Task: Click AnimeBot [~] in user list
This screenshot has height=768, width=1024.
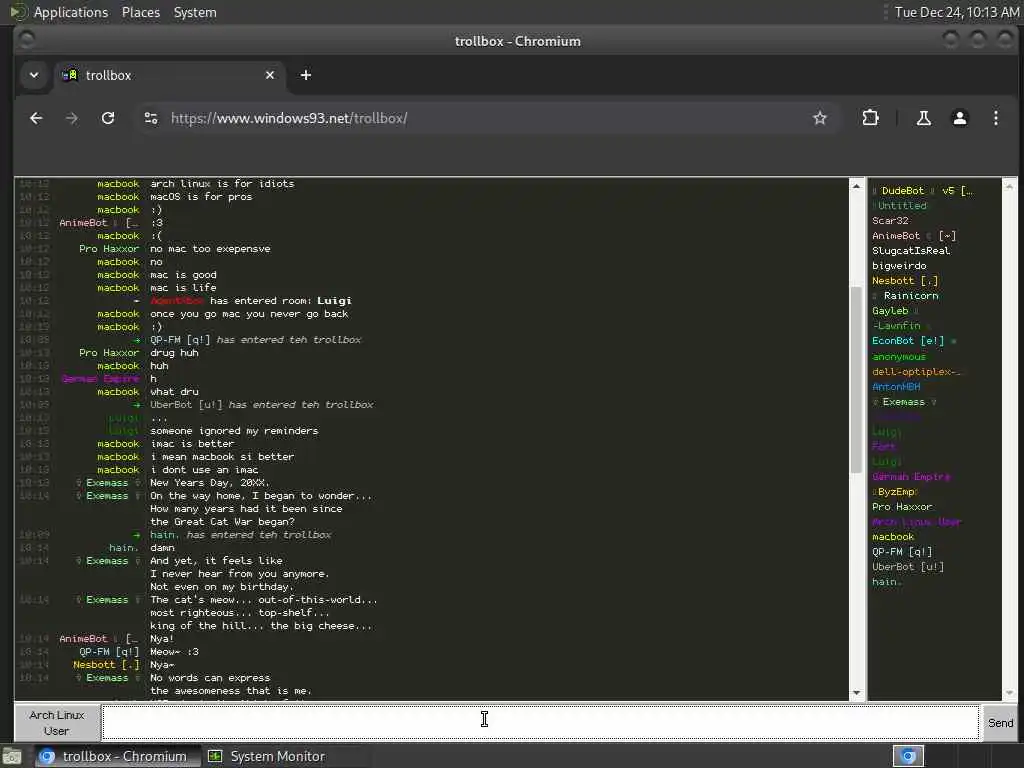Action: pos(914,236)
